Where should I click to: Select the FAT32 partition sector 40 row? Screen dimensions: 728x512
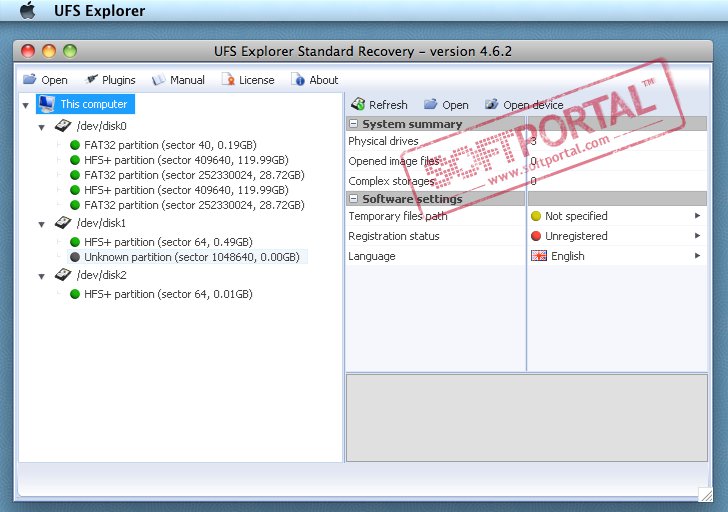(x=170, y=145)
